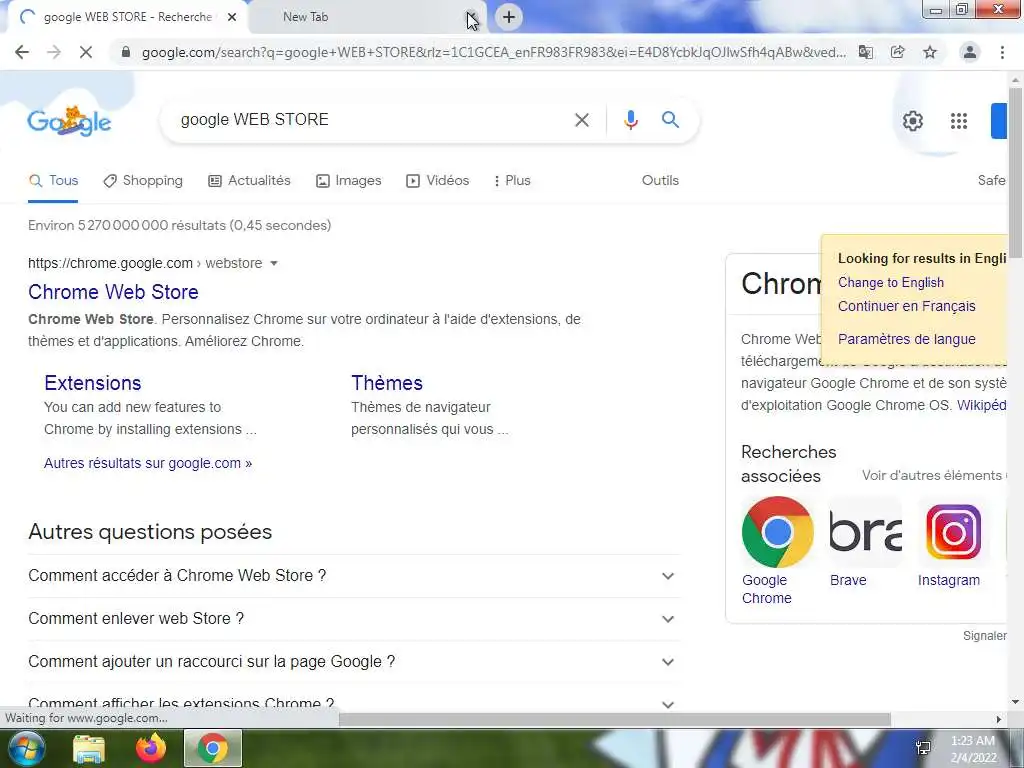Viewport: 1024px width, 768px height.
Task: Expand Comment ajouter un raccourci question
Action: (x=354, y=662)
